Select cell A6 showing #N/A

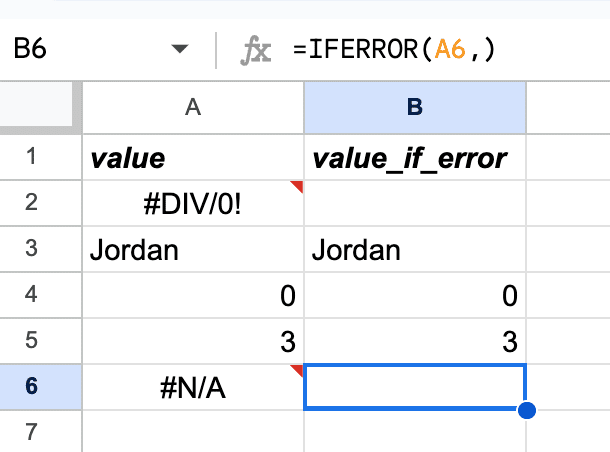click(x=193, y=387)
